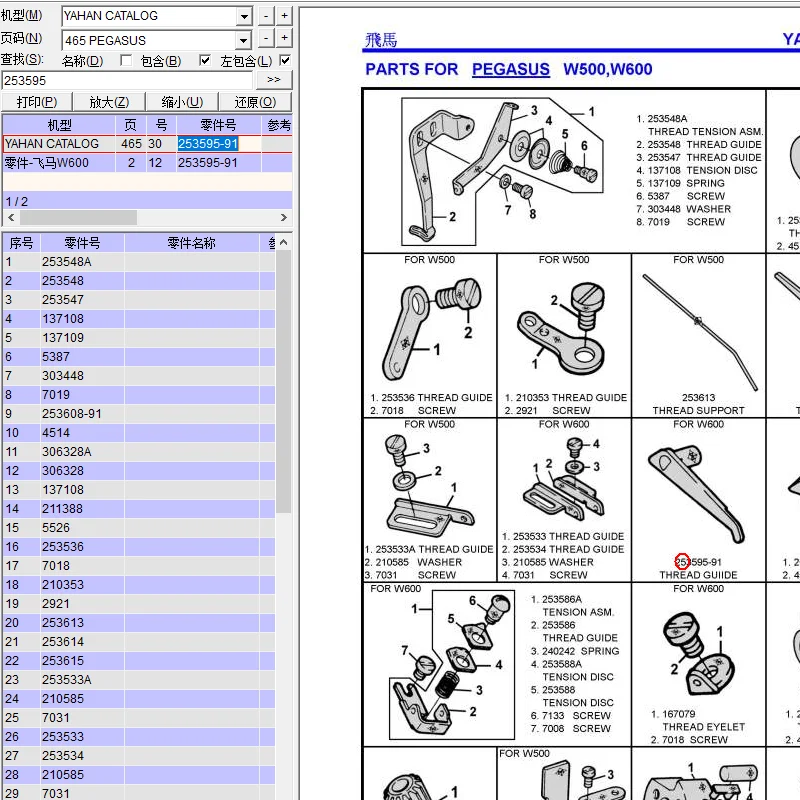Viewport: 800px width, 800px height.
Task: Click the 零件名称 column header
Action: click(x=191, y=243)
